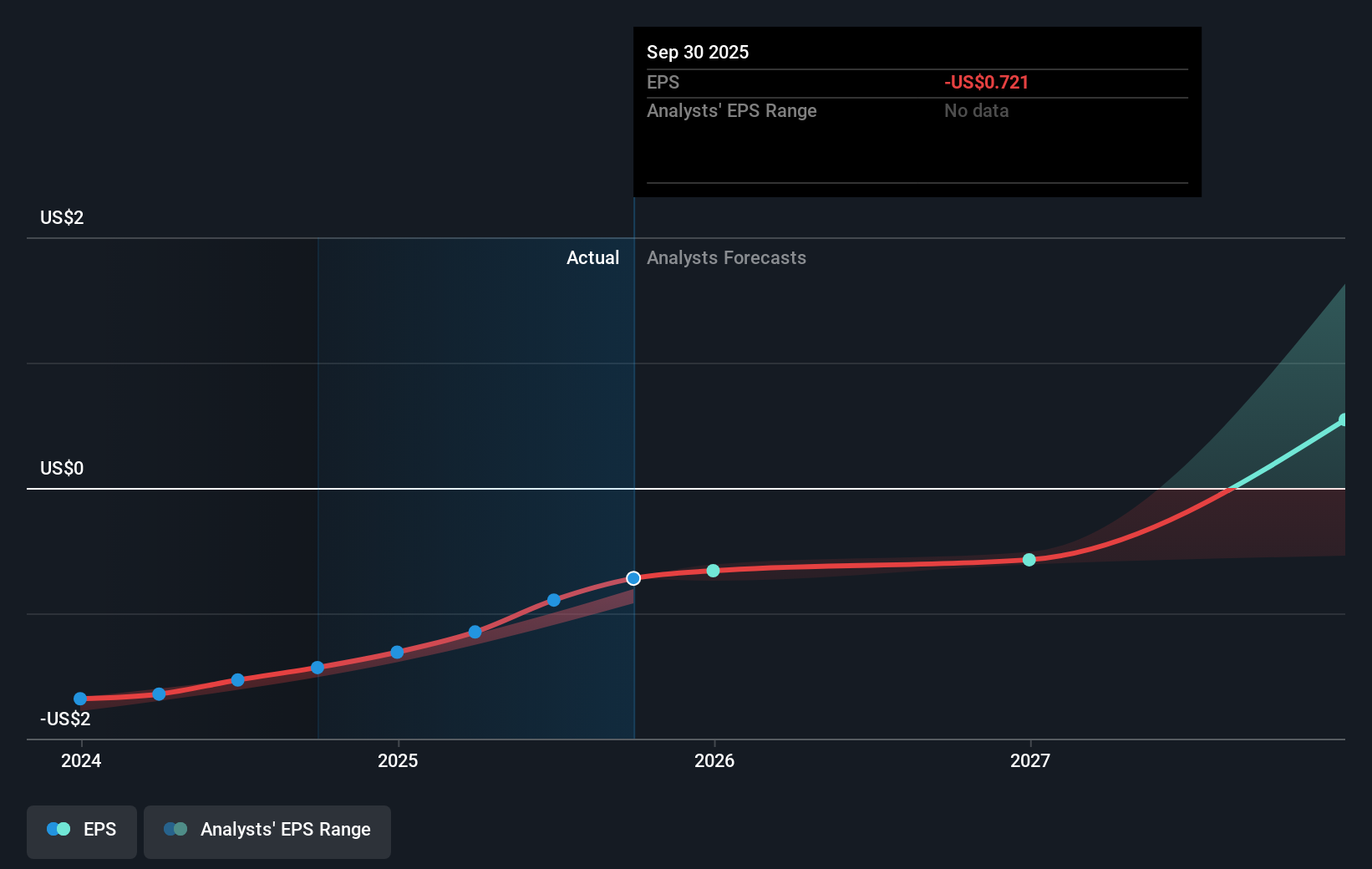The height and width of the screenshot is (869, 1372).
Task: Click the No data label for Analysts' EPS Range
Action: tap(975, 110)
